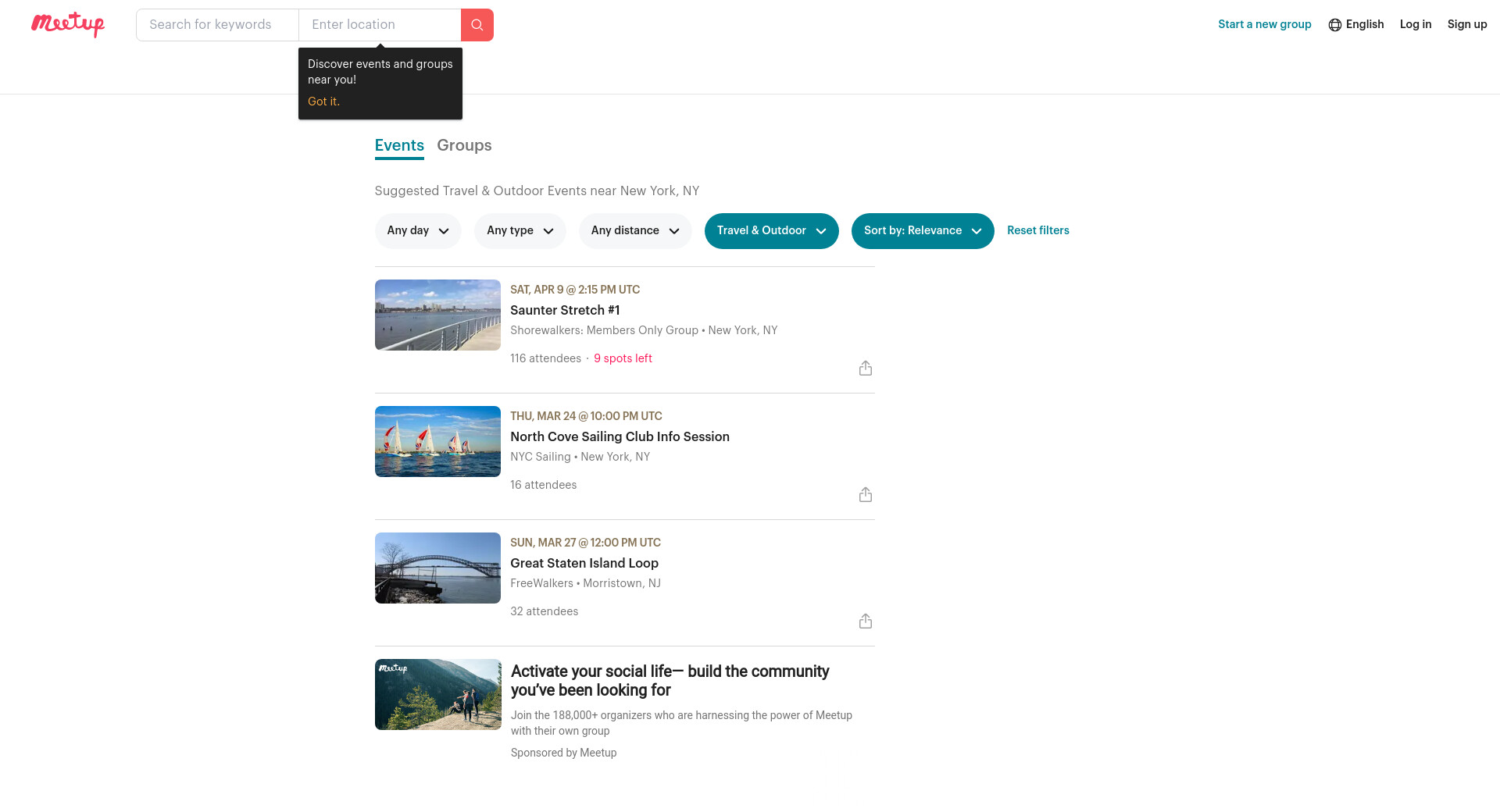Click Reset filters link
The width and height of the screenshot is (1500, 812).
pyautogui.click(x=1037, y=231)
